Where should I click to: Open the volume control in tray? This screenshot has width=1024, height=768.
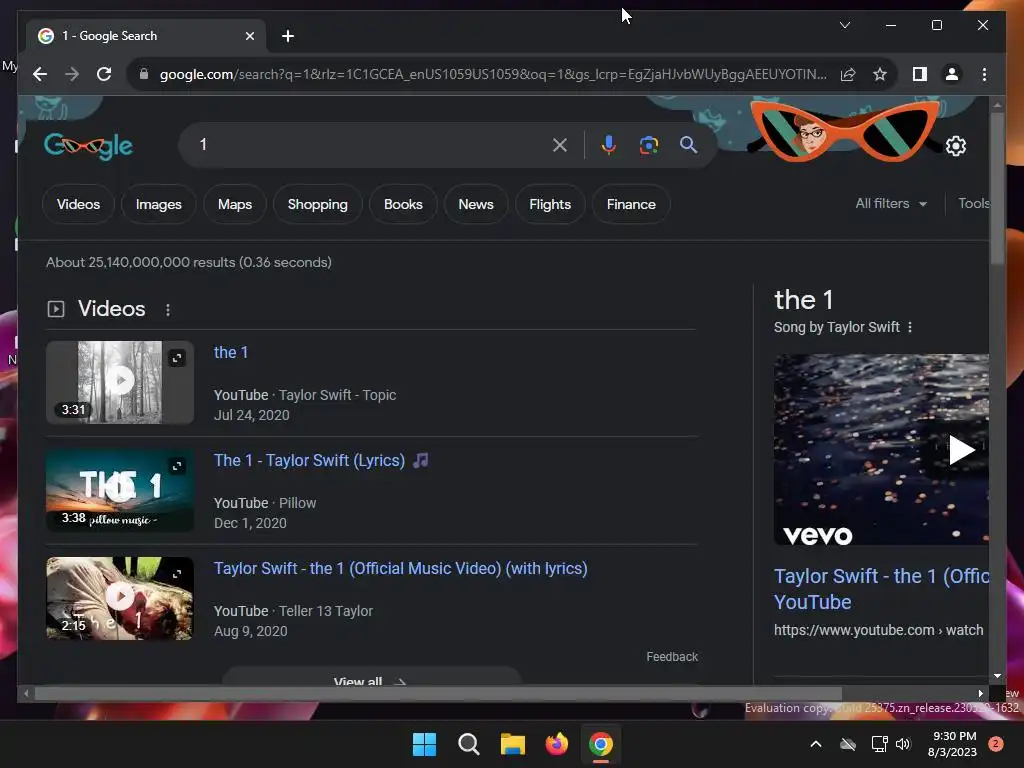click(x=903, y=744)
